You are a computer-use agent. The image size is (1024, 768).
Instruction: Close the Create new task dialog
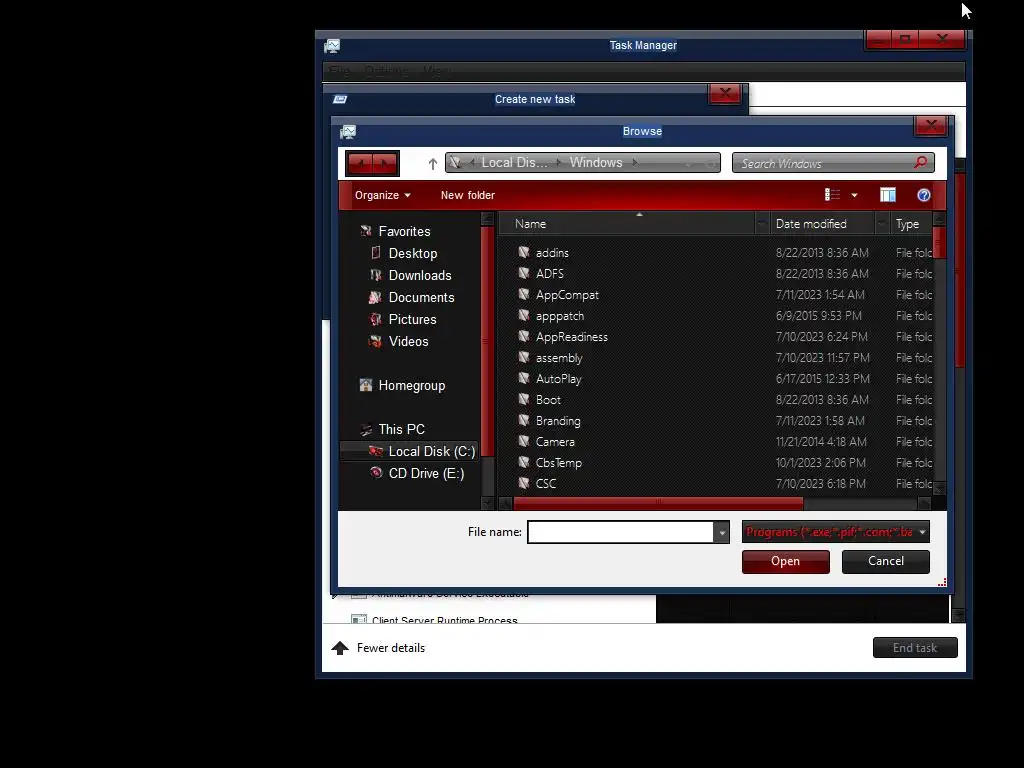point(725,94)
